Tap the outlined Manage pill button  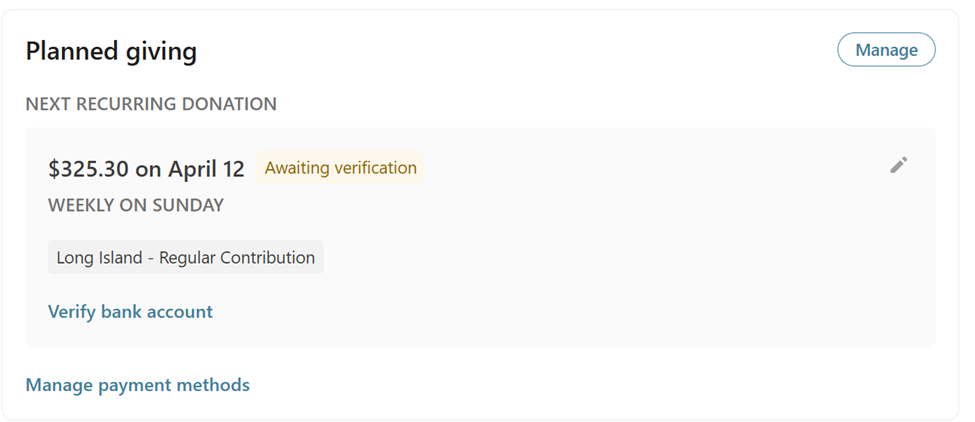[885, 50]
